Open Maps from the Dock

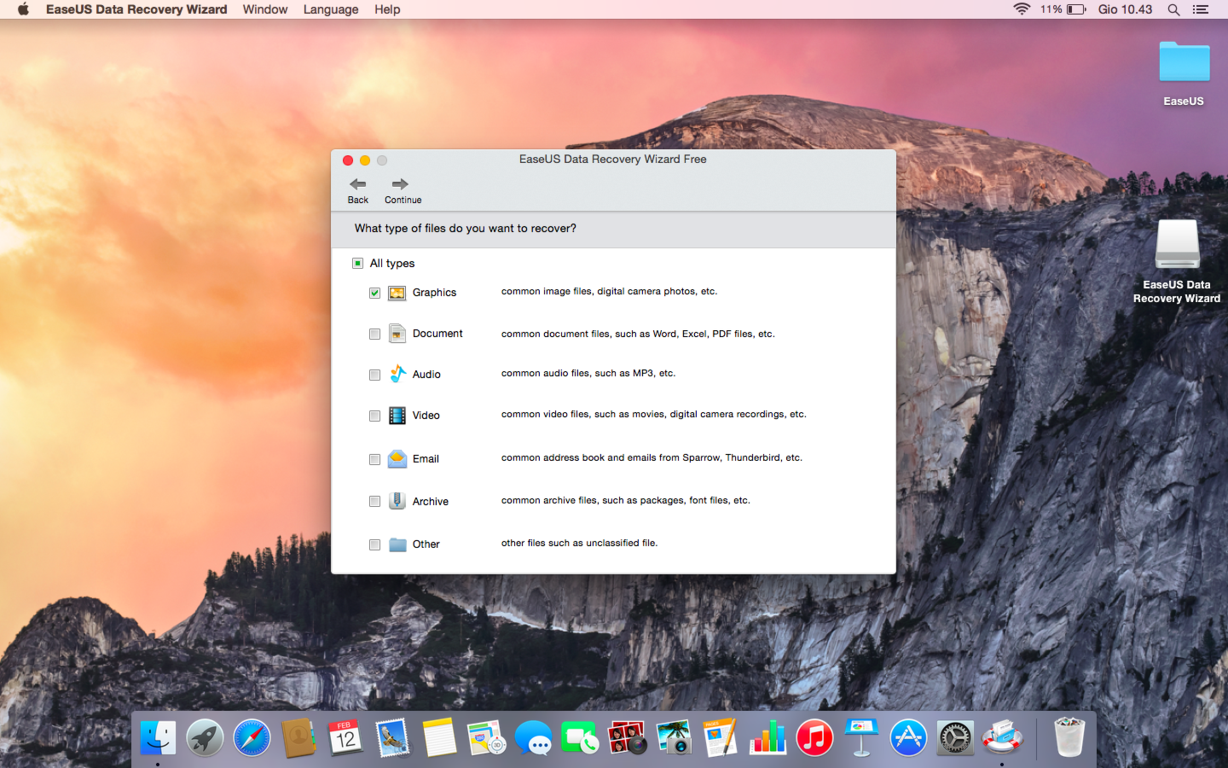click(x=486, y=738)
